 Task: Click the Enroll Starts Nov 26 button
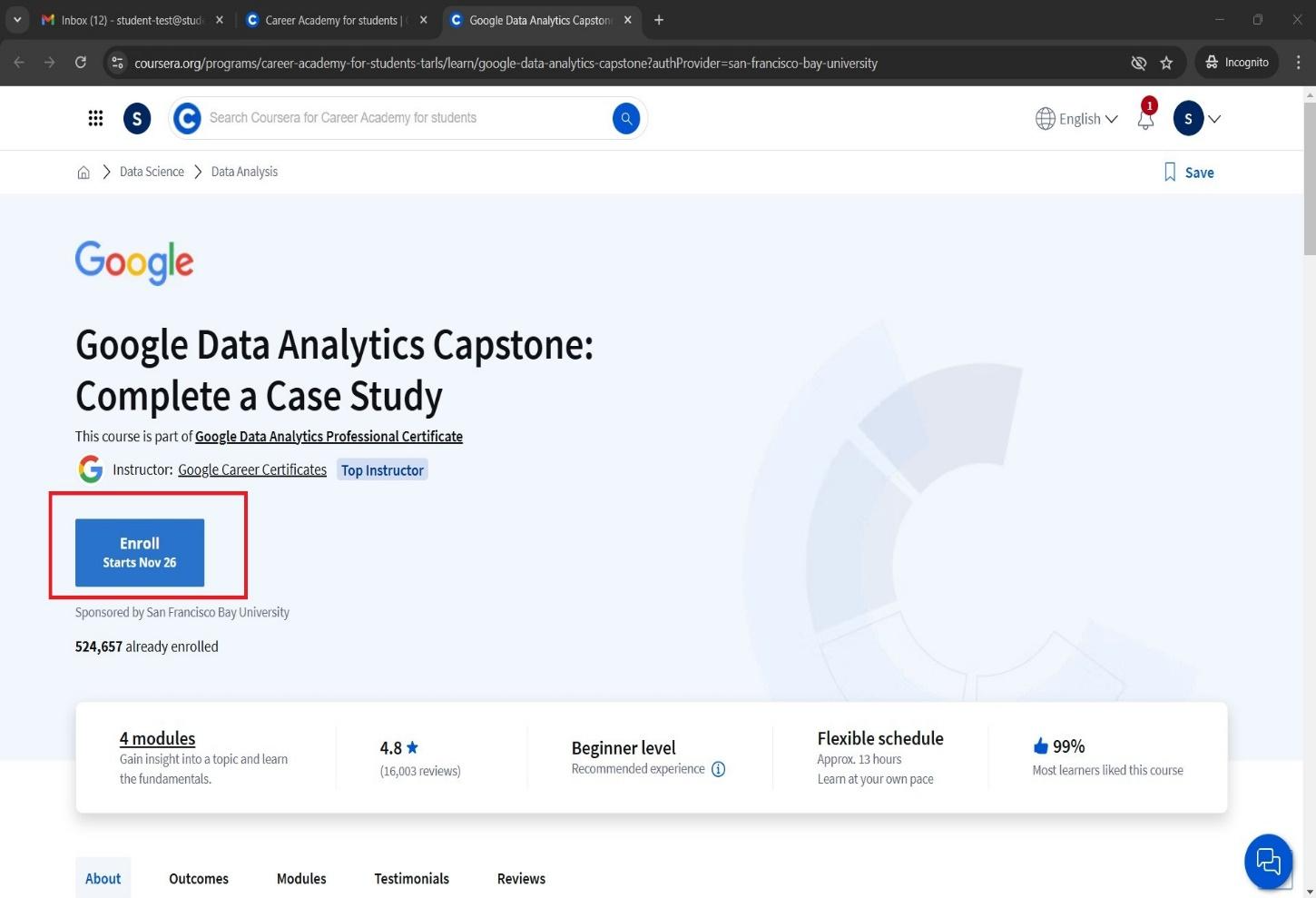click(x=140, y=552)
